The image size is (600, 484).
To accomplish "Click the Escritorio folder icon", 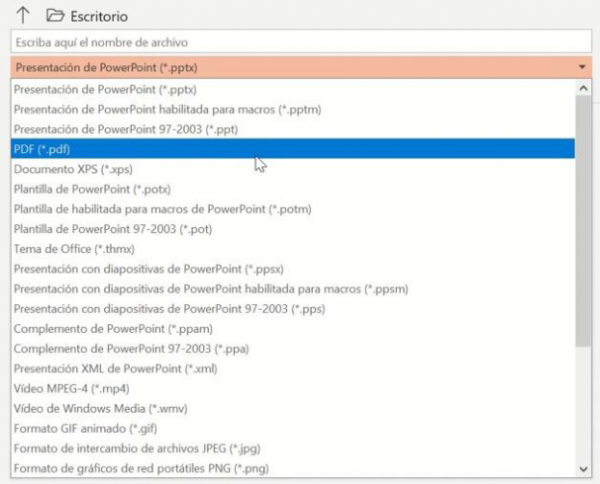I will (x=55, y=15).
